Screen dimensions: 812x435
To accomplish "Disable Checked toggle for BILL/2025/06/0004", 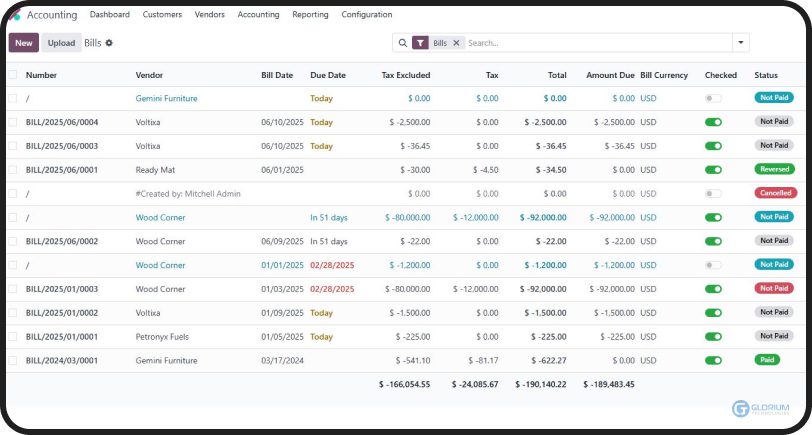I will pyautogui.click(x=713, y=122).
